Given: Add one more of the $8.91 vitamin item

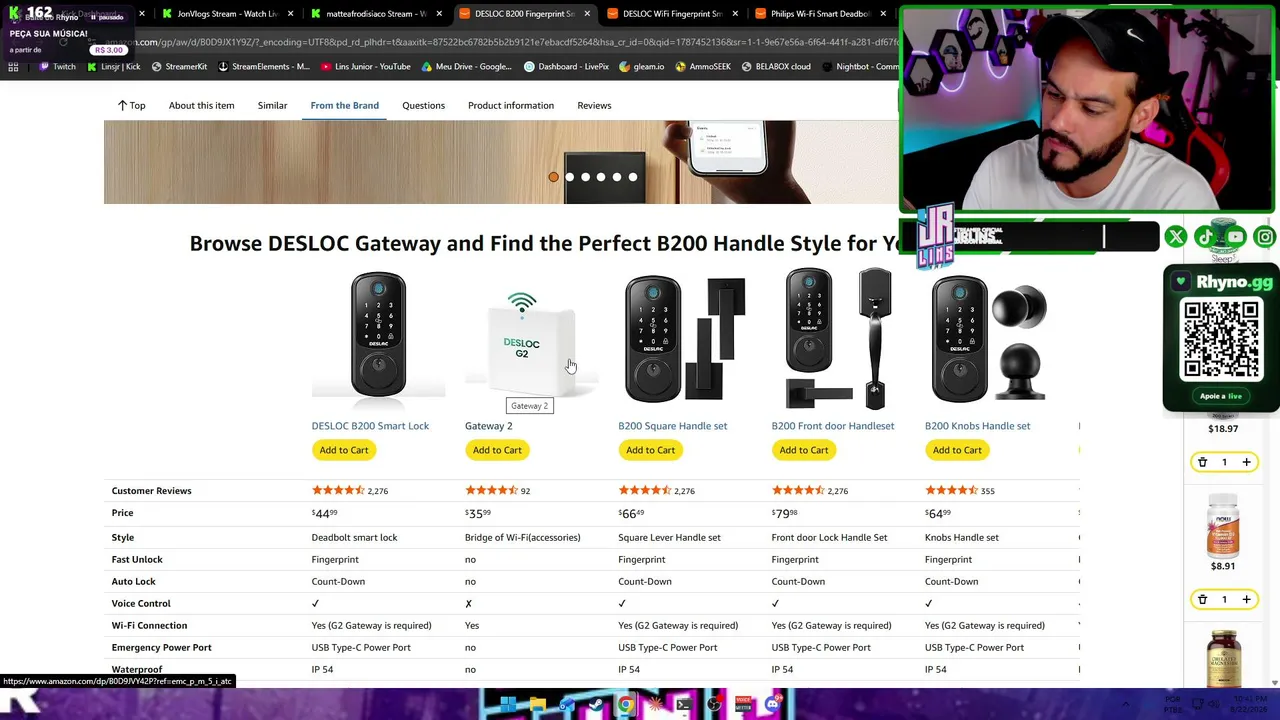Looking at the screenshot, I should tap(1246, 599).
